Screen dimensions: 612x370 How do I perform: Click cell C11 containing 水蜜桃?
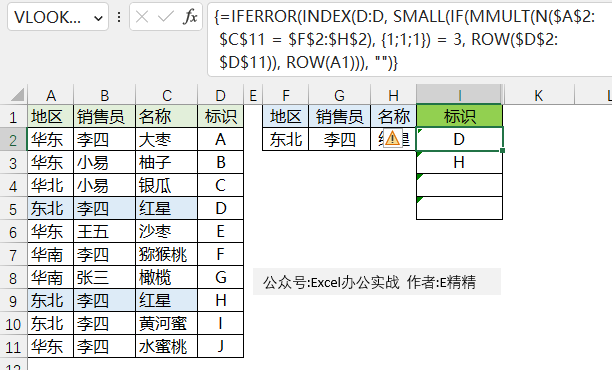coord(167,347)
